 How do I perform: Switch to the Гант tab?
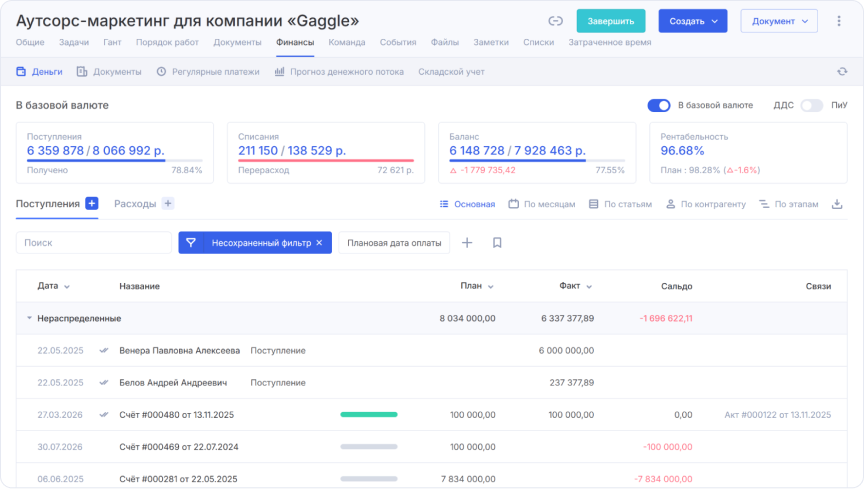tap(112, 42)
